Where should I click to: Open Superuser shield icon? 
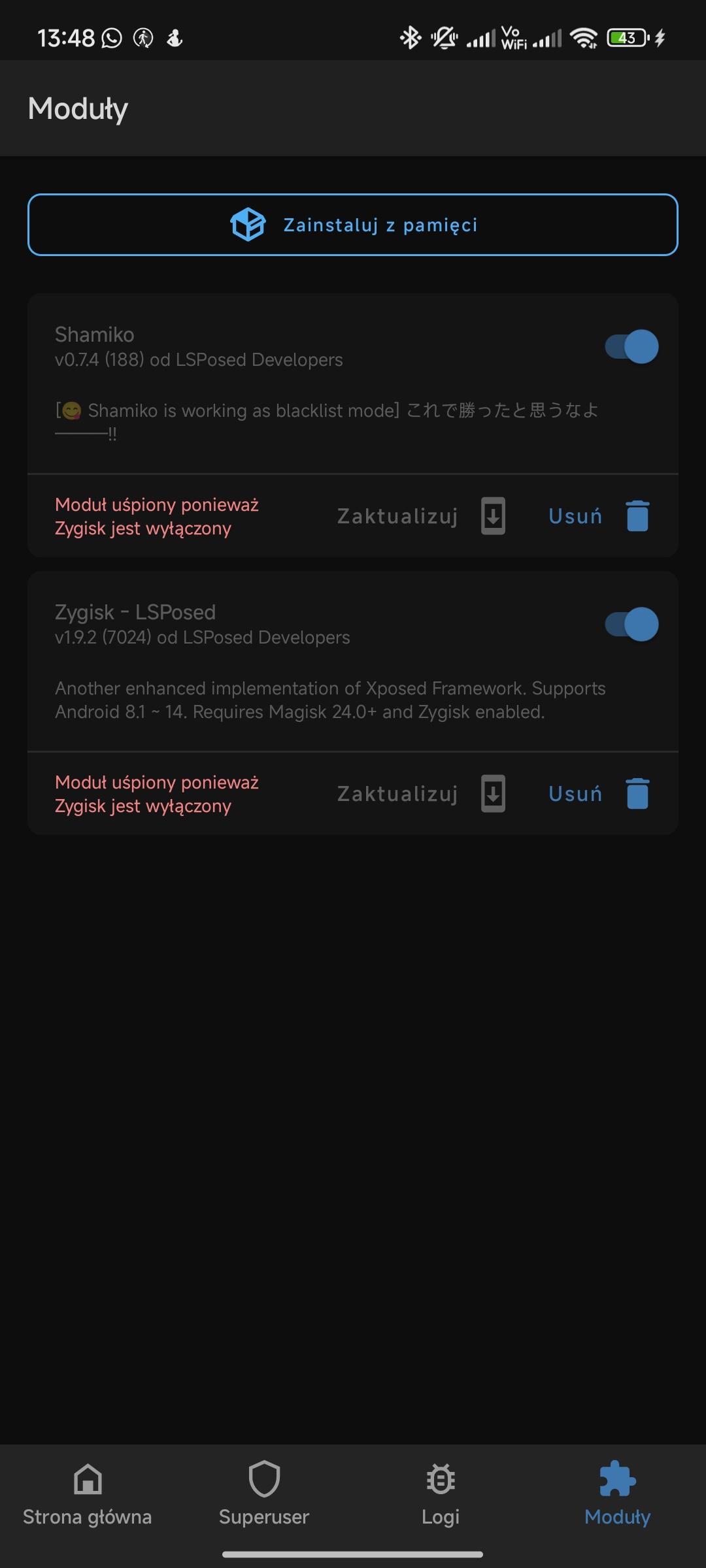coord(264,1479)
